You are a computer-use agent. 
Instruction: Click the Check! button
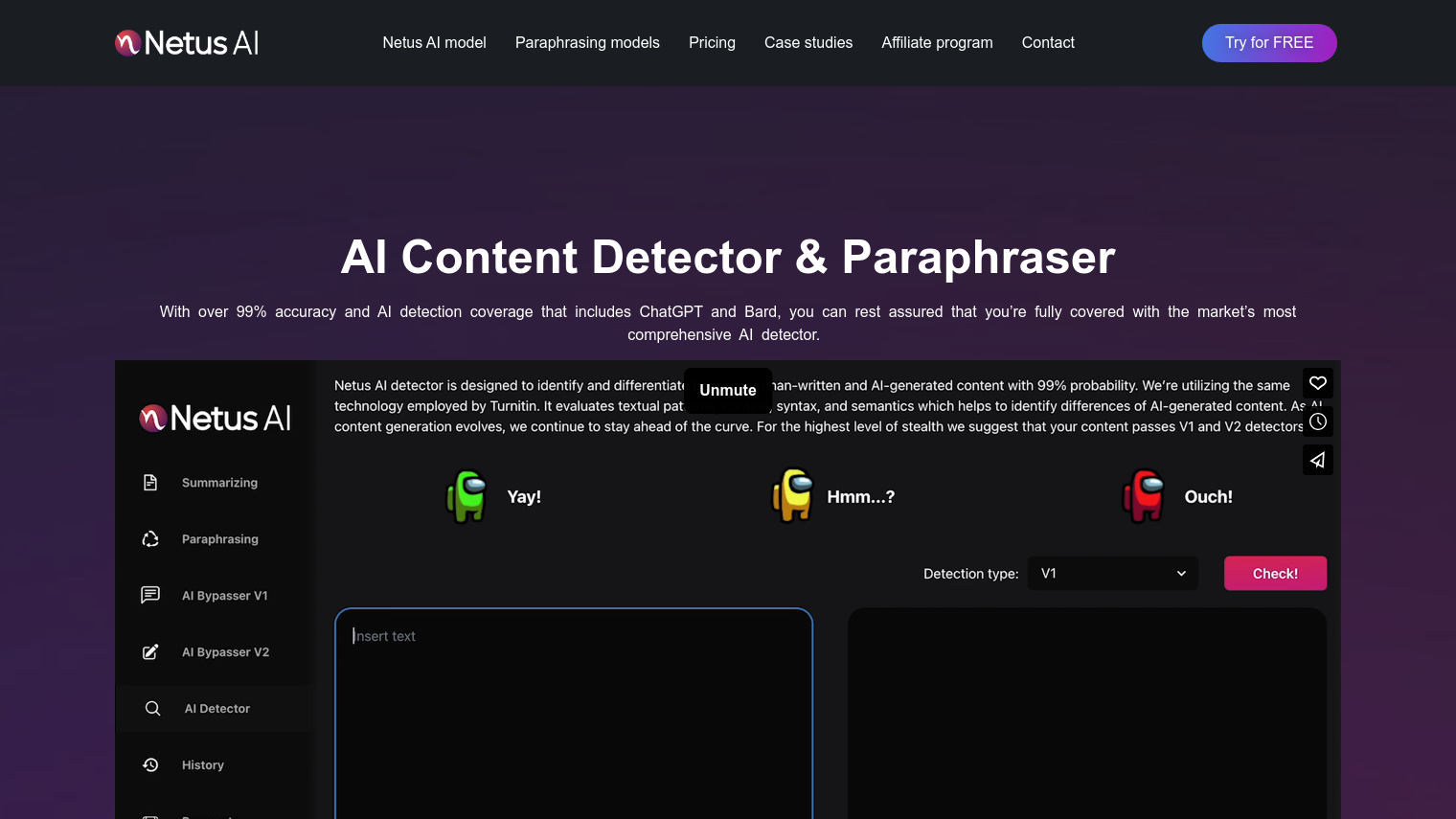tap(1275, 574)
